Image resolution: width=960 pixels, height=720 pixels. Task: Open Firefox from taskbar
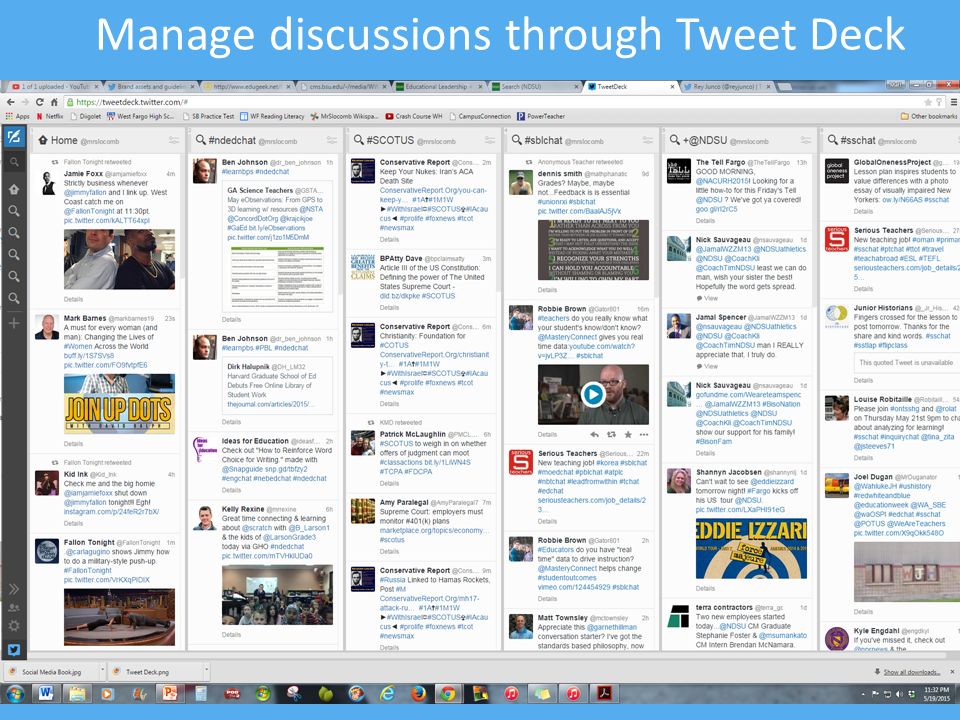click(418, 694)
